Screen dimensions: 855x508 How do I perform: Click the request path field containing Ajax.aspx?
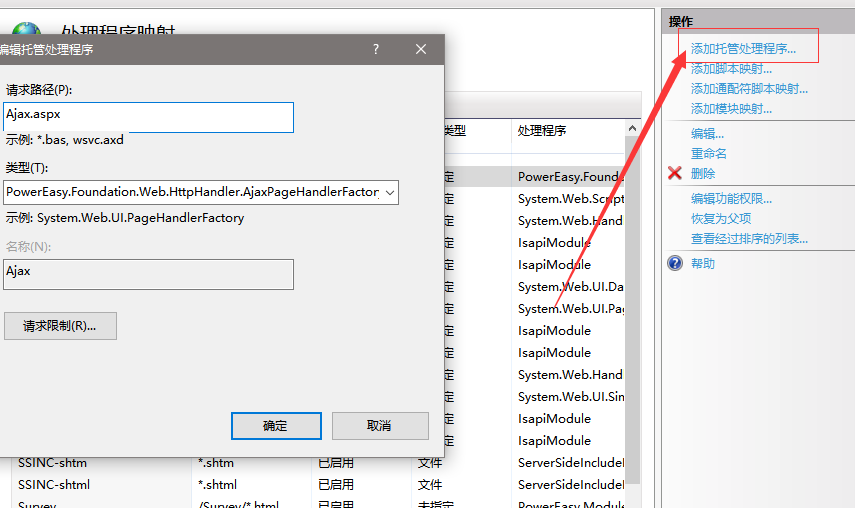tap(148, 117)
